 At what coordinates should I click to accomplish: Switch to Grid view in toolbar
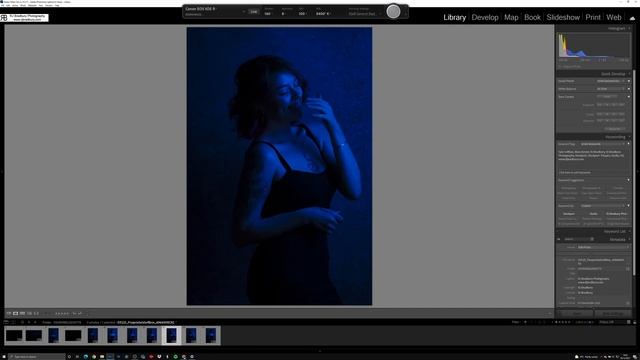[x=9, y=313]
